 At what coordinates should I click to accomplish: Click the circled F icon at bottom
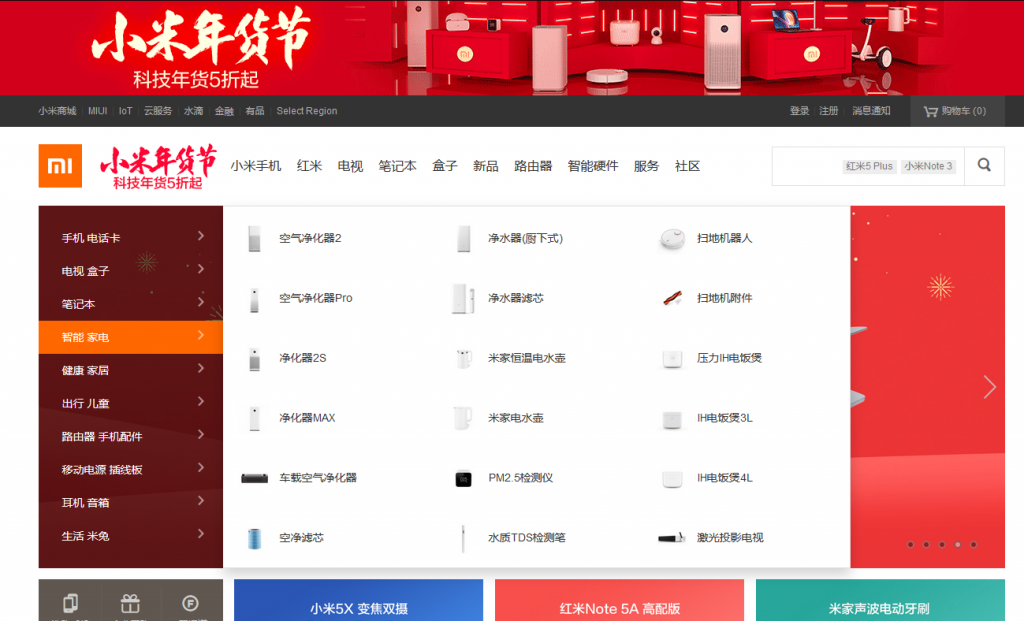tap(190, 603)
